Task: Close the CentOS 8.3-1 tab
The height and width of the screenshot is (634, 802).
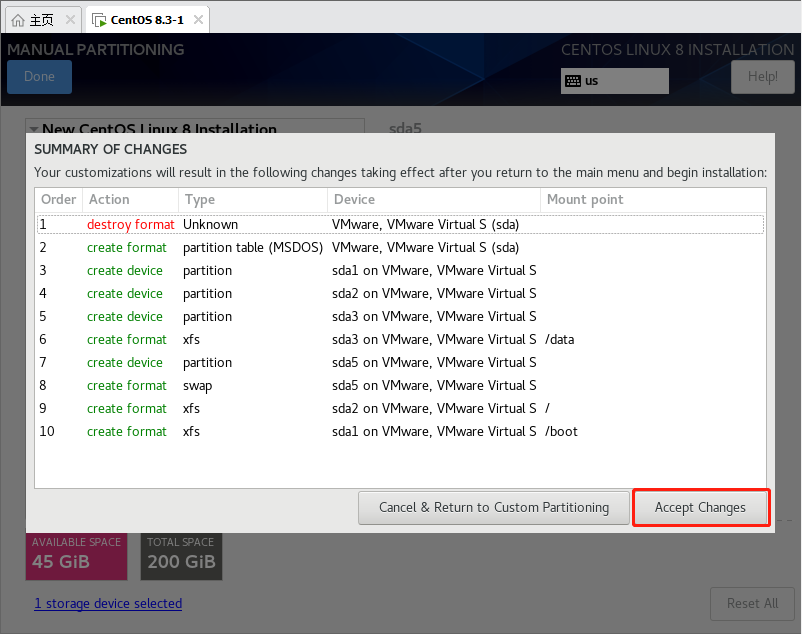Action: point(198,20)
